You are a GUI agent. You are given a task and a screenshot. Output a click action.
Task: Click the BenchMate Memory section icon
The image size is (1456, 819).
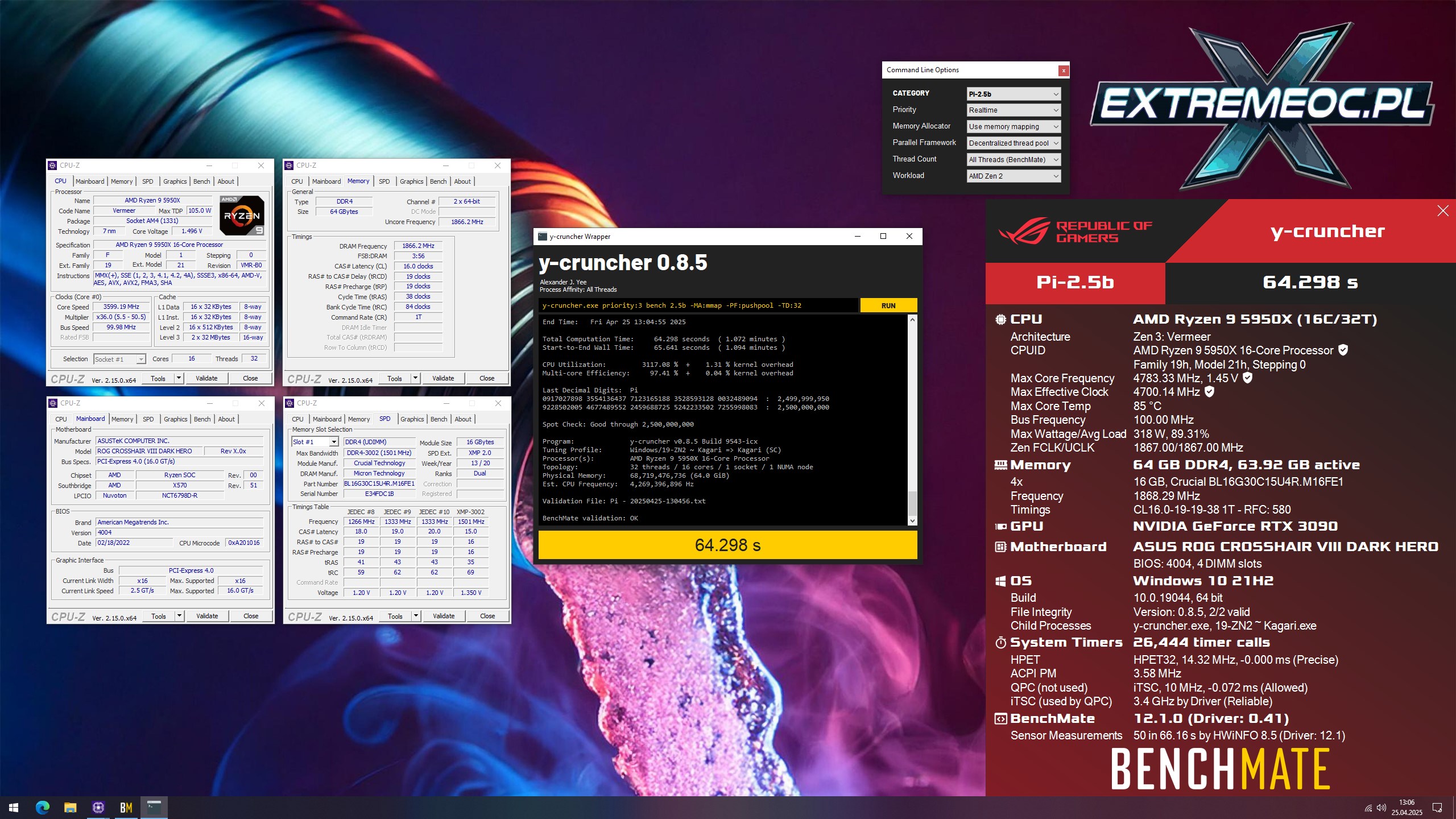click(x=1000, y=465)
